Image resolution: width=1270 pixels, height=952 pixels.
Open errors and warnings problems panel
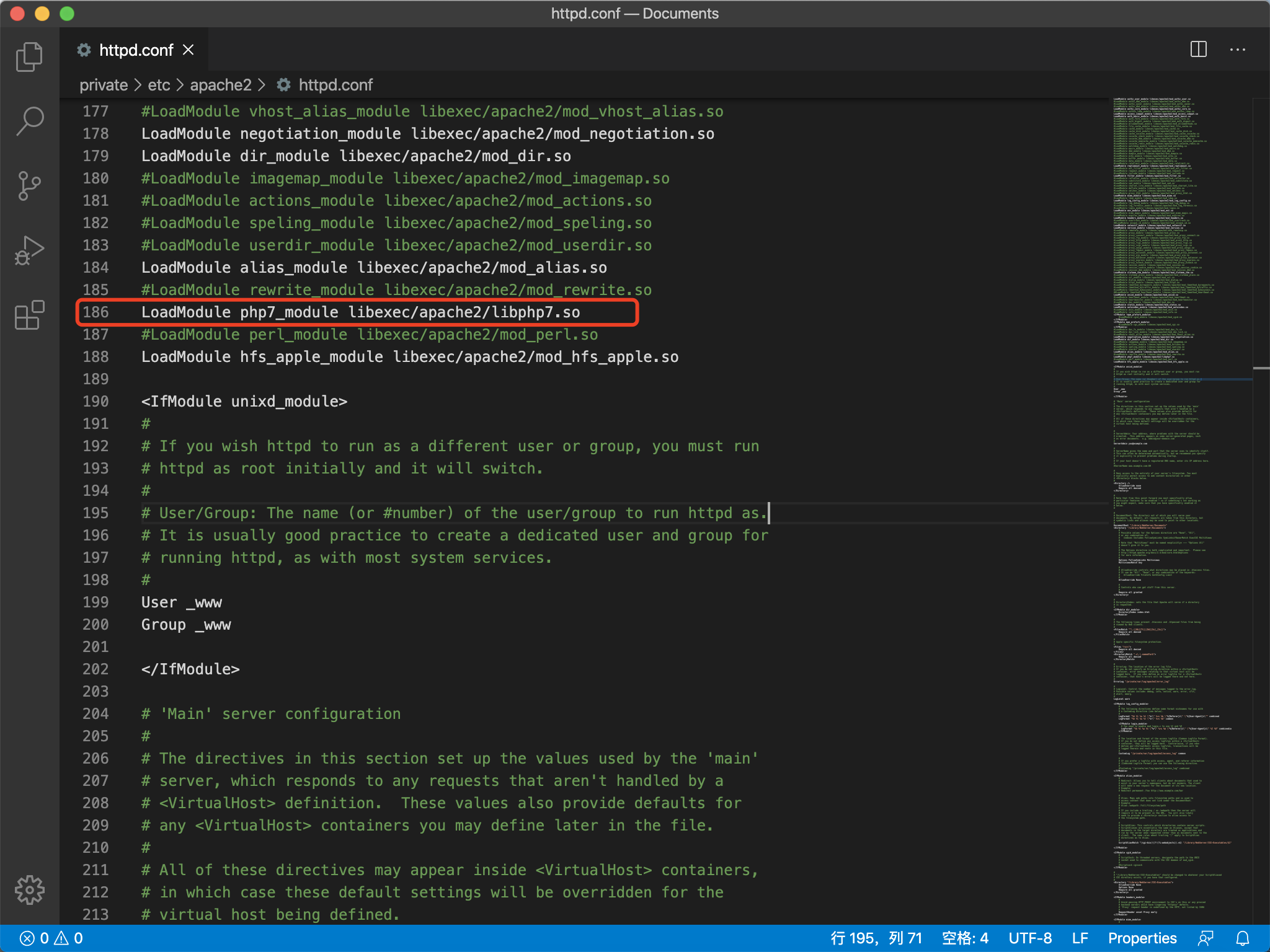click(52, 938)
